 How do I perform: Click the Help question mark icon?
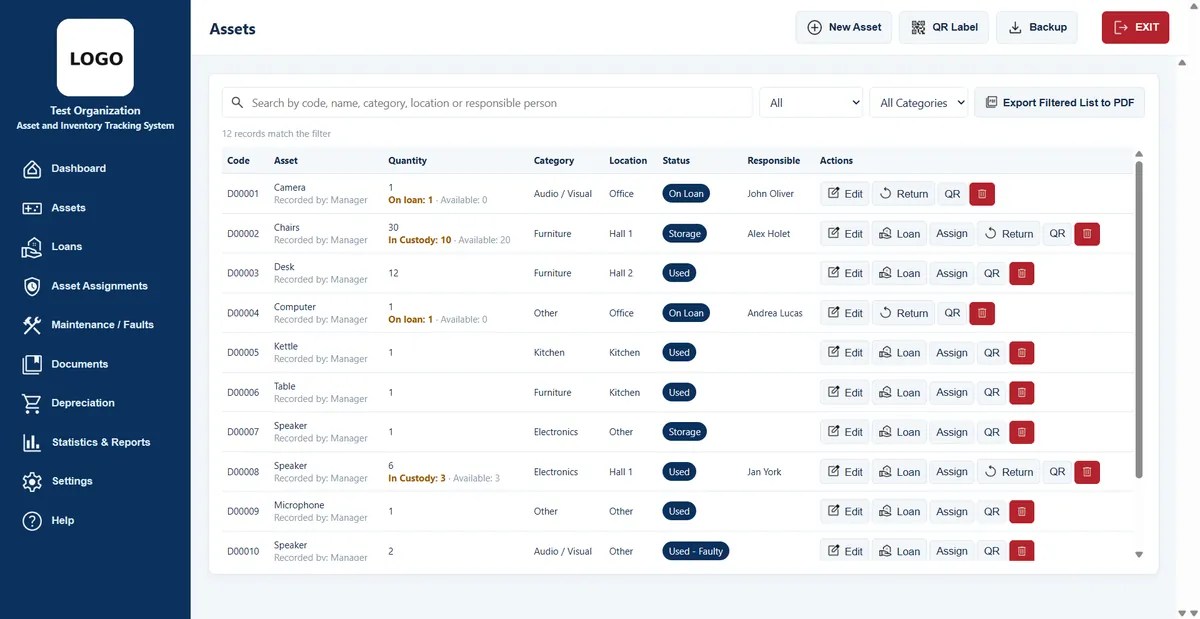coord(32,521)
